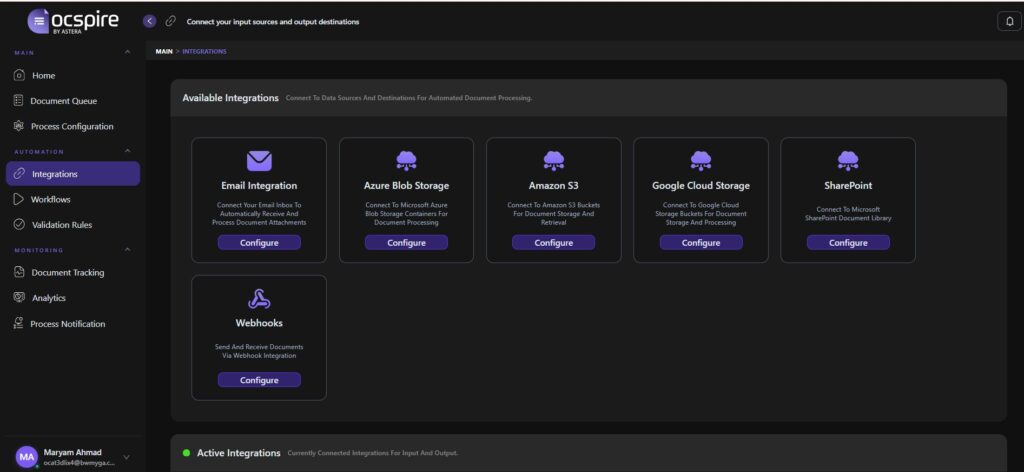The width and height of the screenshot is (1024, 472).
Task: Open the notifications bell
Action: [x=1009, y=21]
